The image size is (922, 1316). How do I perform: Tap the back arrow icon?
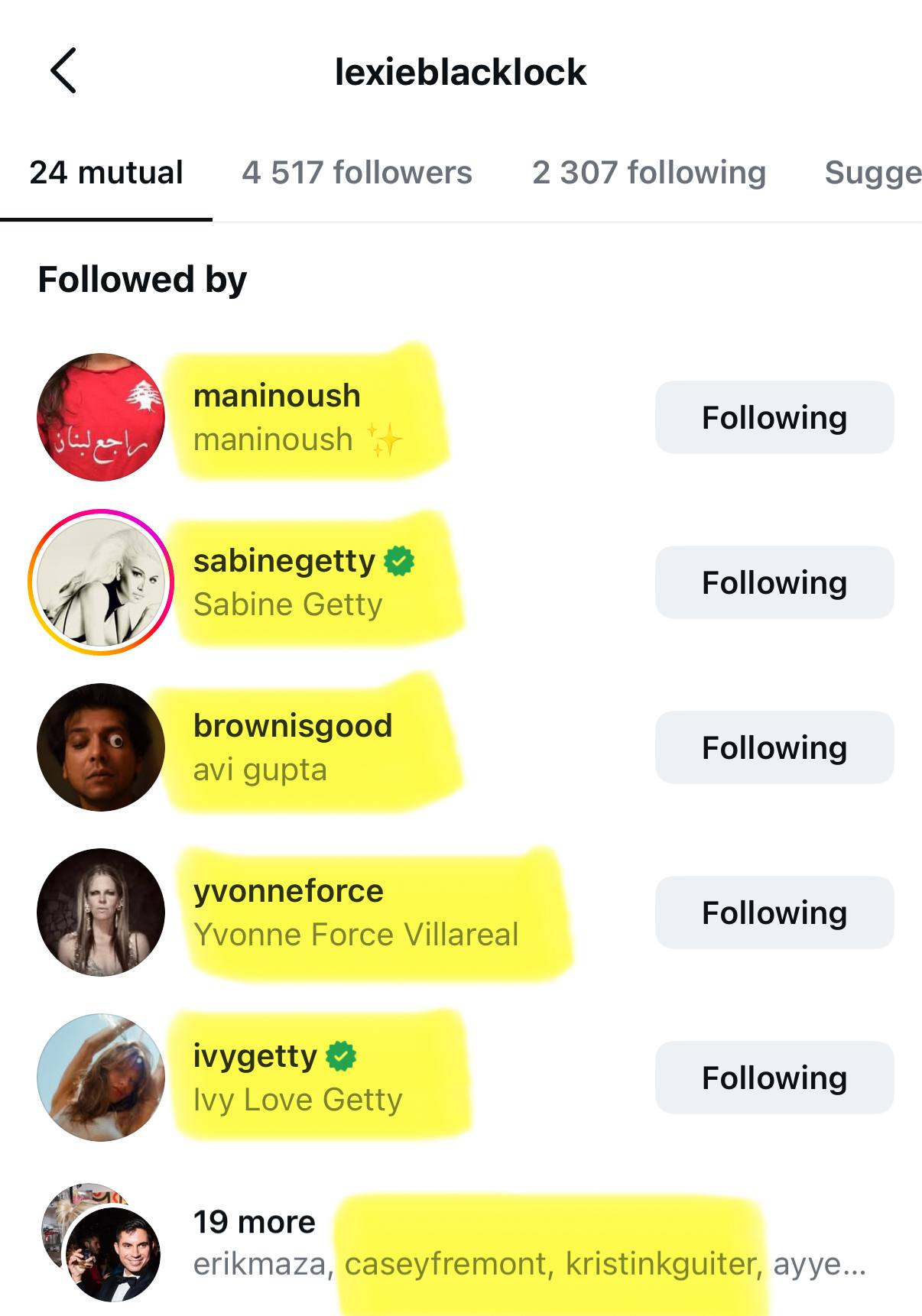[63, 70]
